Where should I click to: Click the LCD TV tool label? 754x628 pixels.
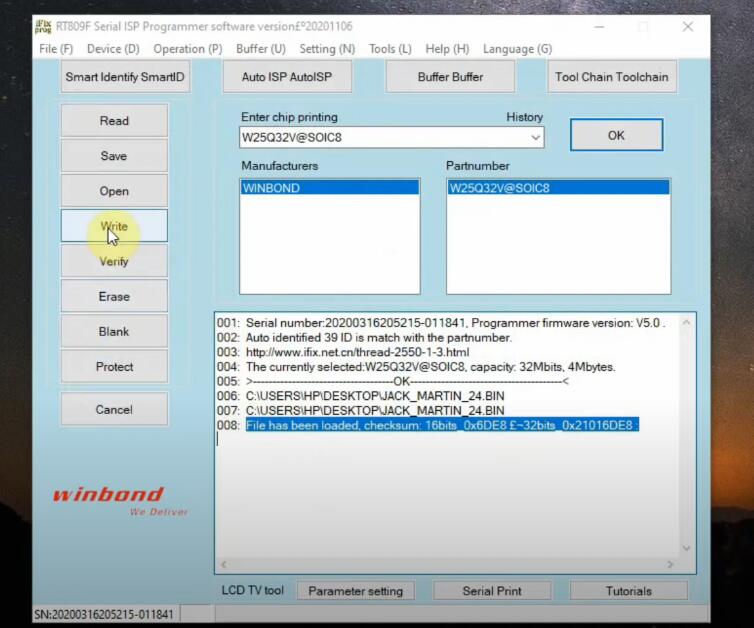point(252,590)
